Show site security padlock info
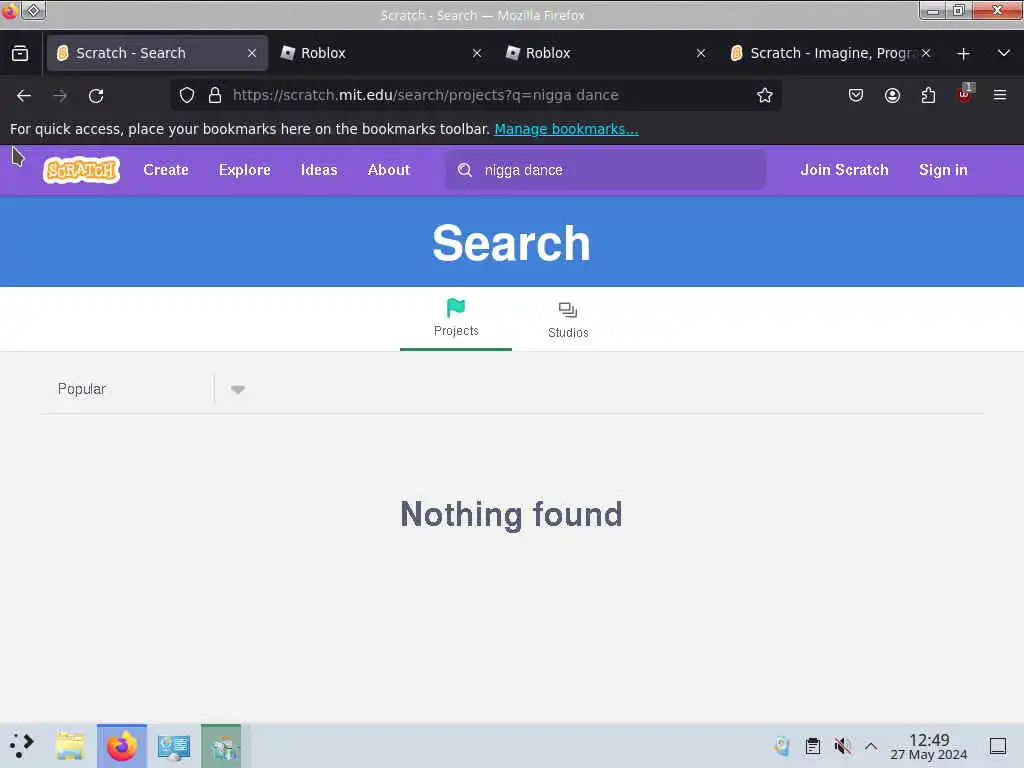The image size is (1024, 768). coord(215,95)
